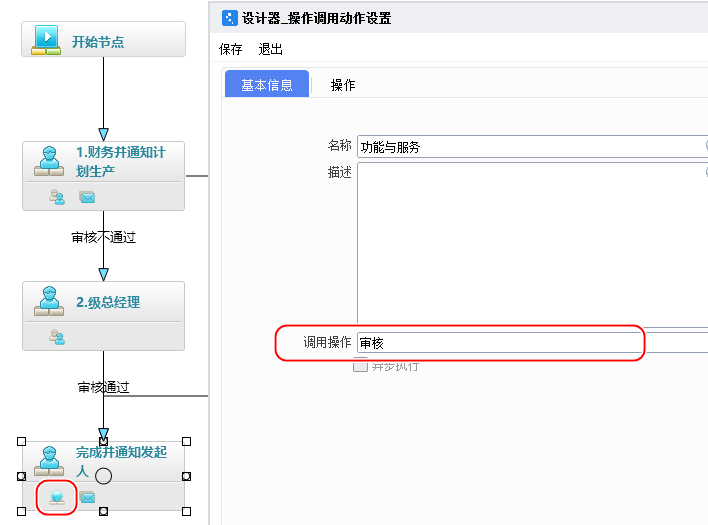Open the participants icon under 2.级总经理
The width and height of the screenshot is (708, 525).
coord(57,337)
